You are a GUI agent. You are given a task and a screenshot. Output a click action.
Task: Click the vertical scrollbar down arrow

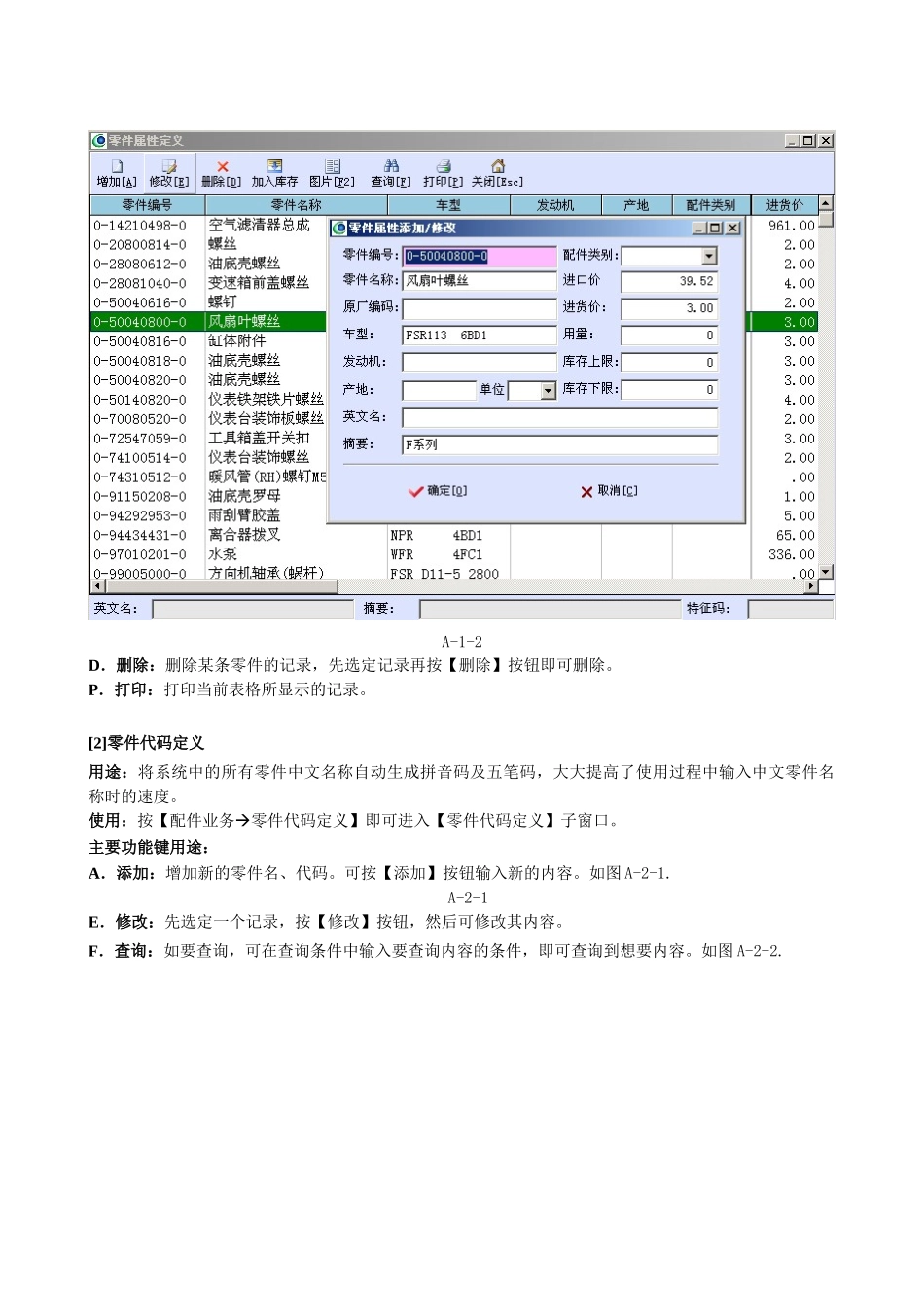[826, 572]
